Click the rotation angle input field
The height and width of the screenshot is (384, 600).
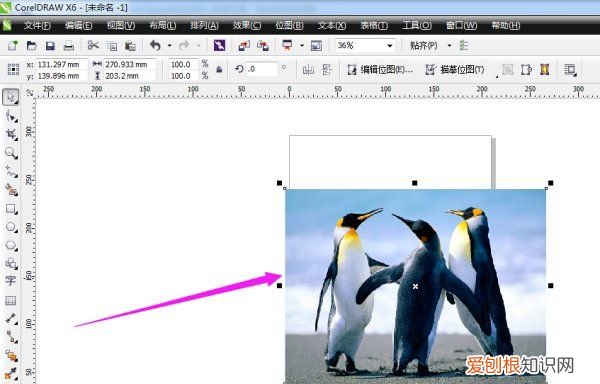261,69
